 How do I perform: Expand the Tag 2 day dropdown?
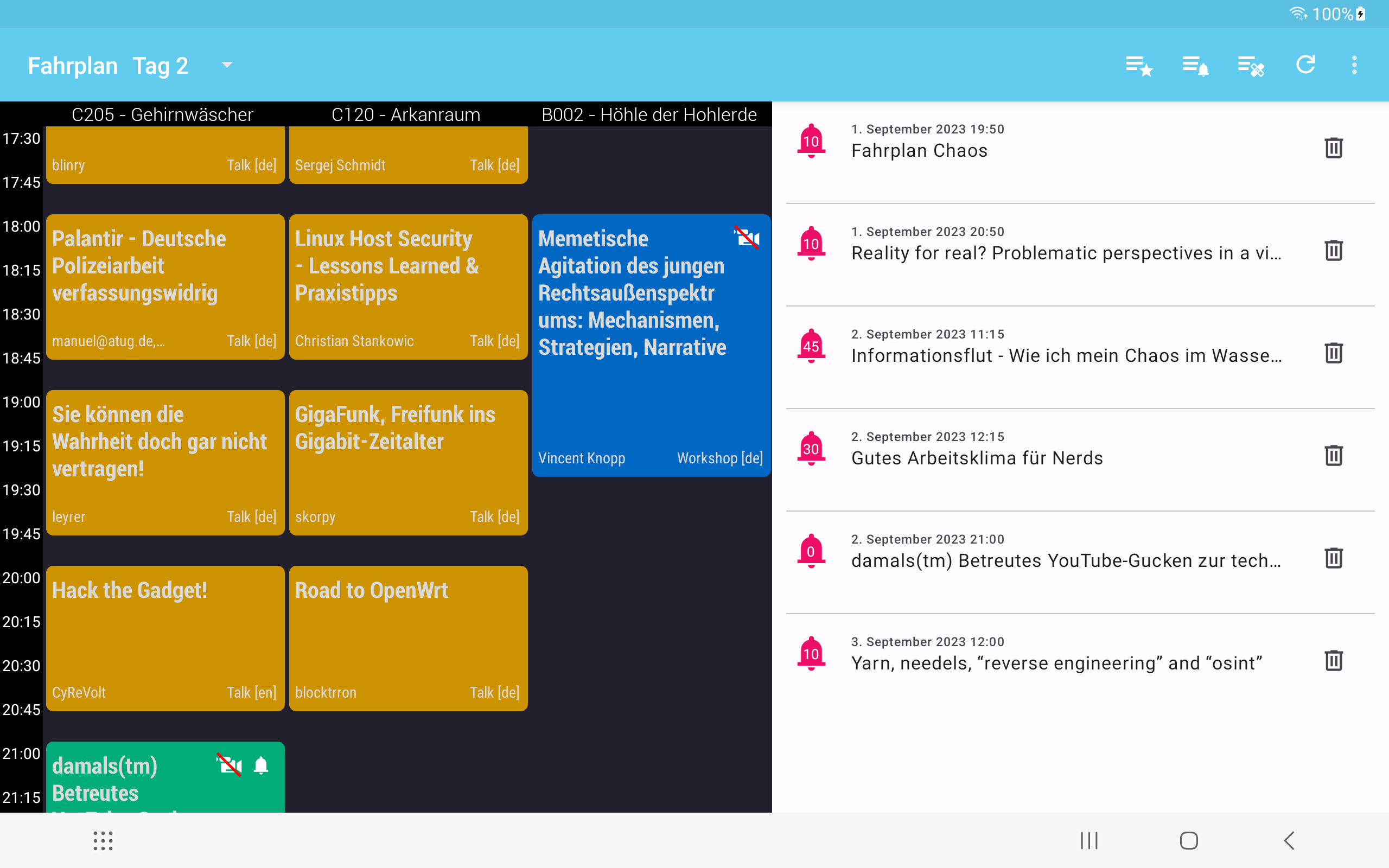pyautogui.click(x=227, y=65)
